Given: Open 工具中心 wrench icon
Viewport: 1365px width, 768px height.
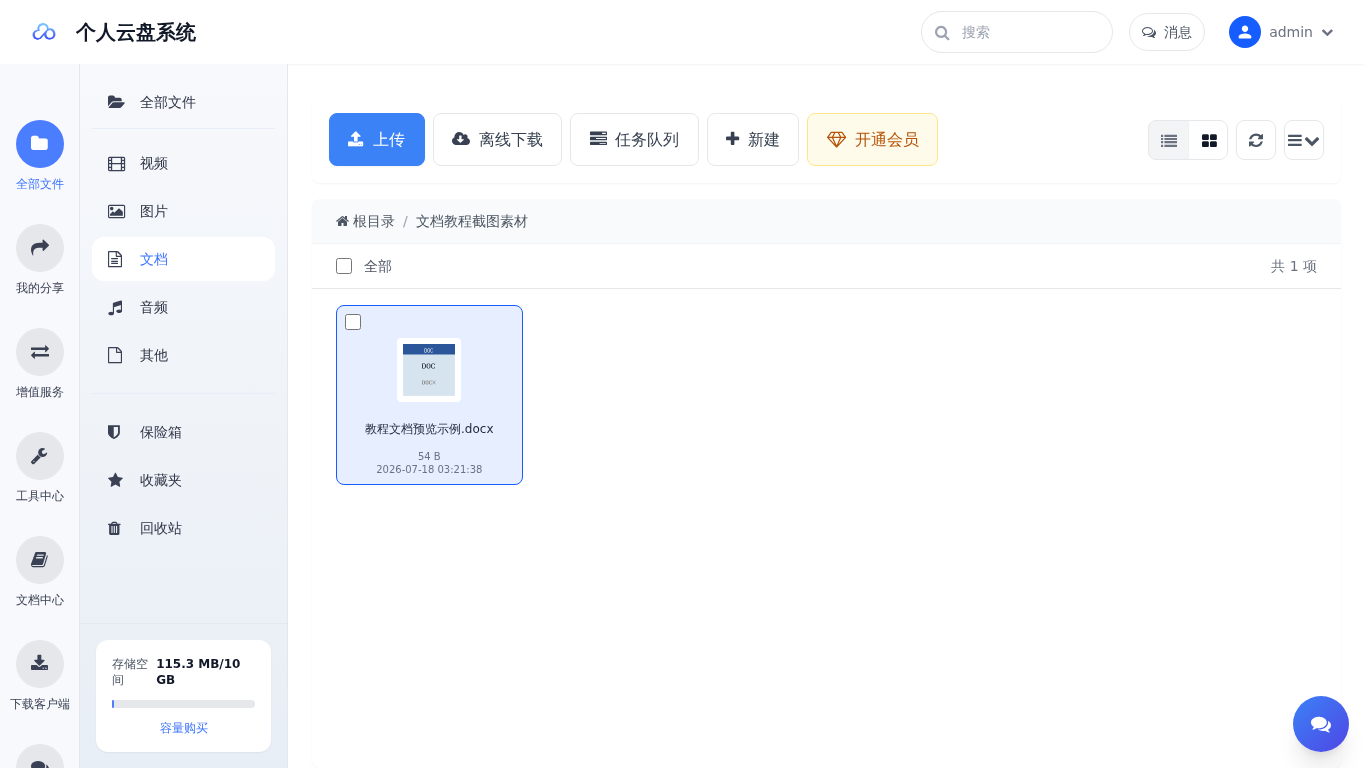Looking at the screenshot, I should [x=40, y=456].
